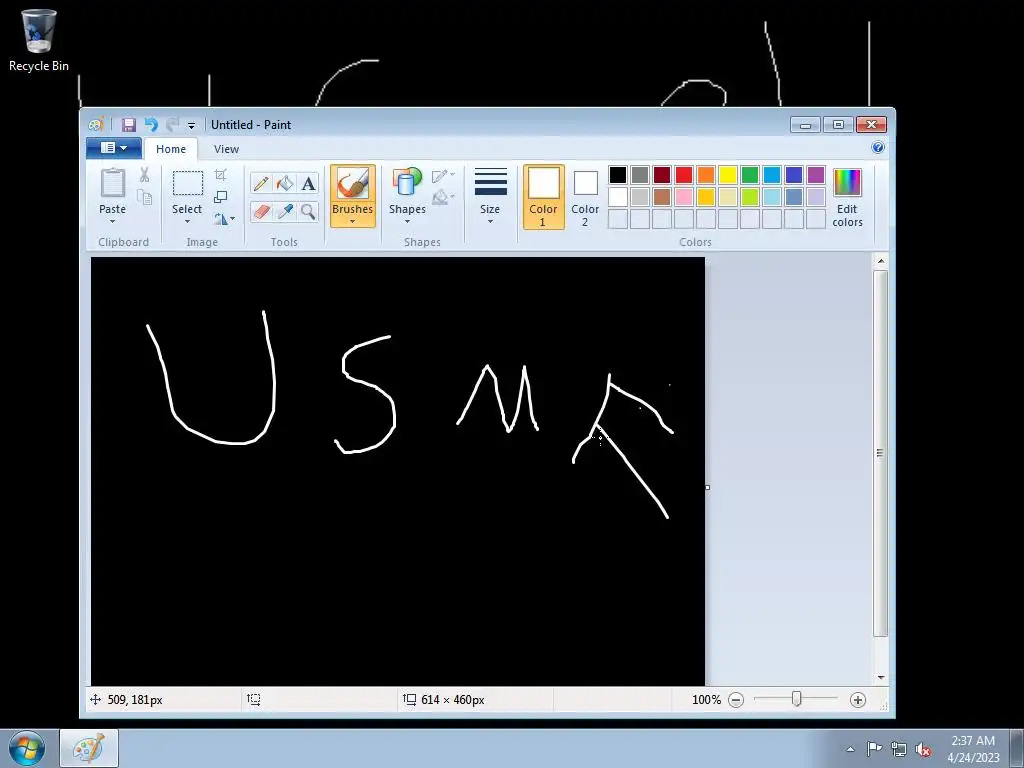Click the muted volume tray icon
The image size is (1024, 768).
point(923,750)
